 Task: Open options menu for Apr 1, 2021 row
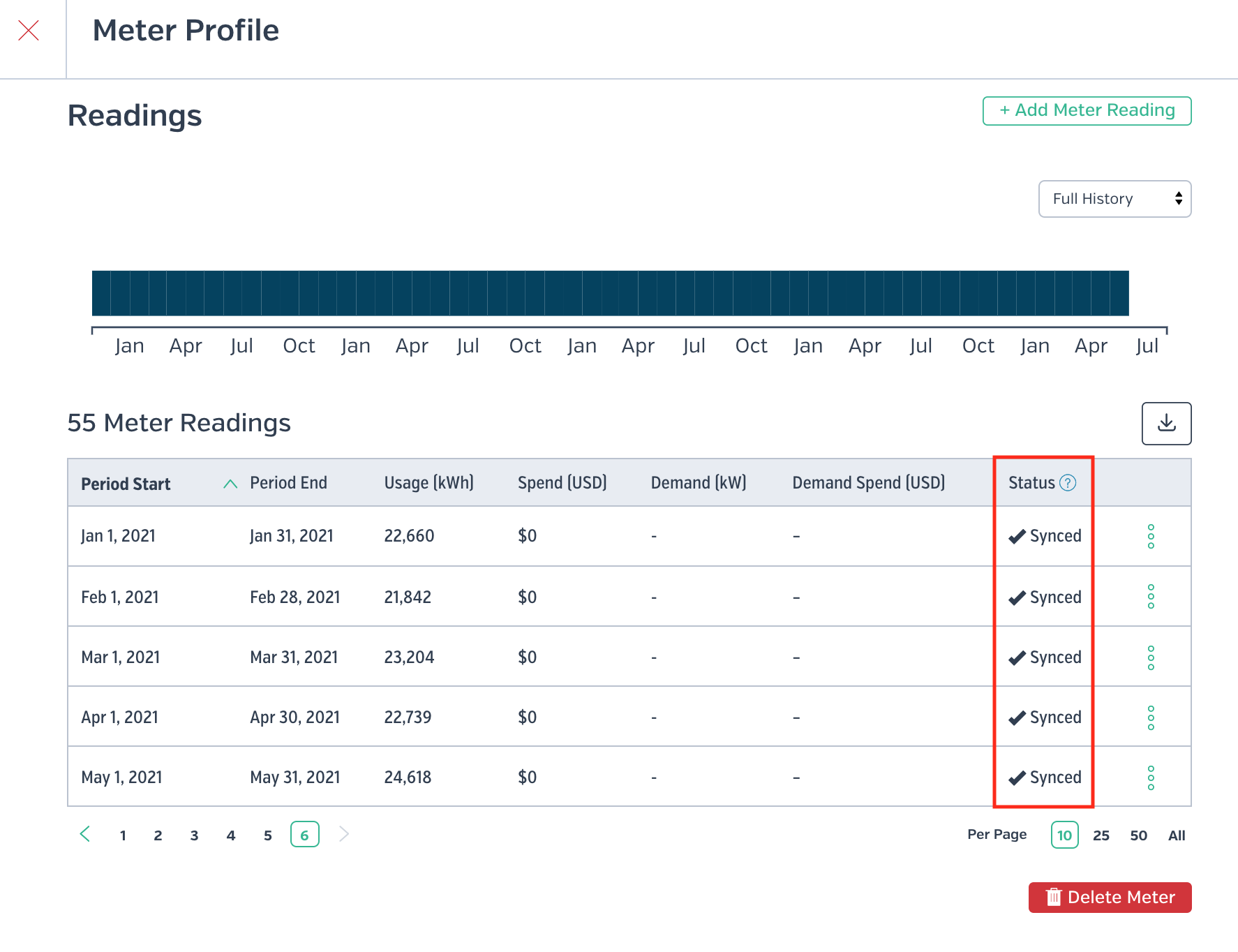pyautogui.click(x=1151, y=717)
